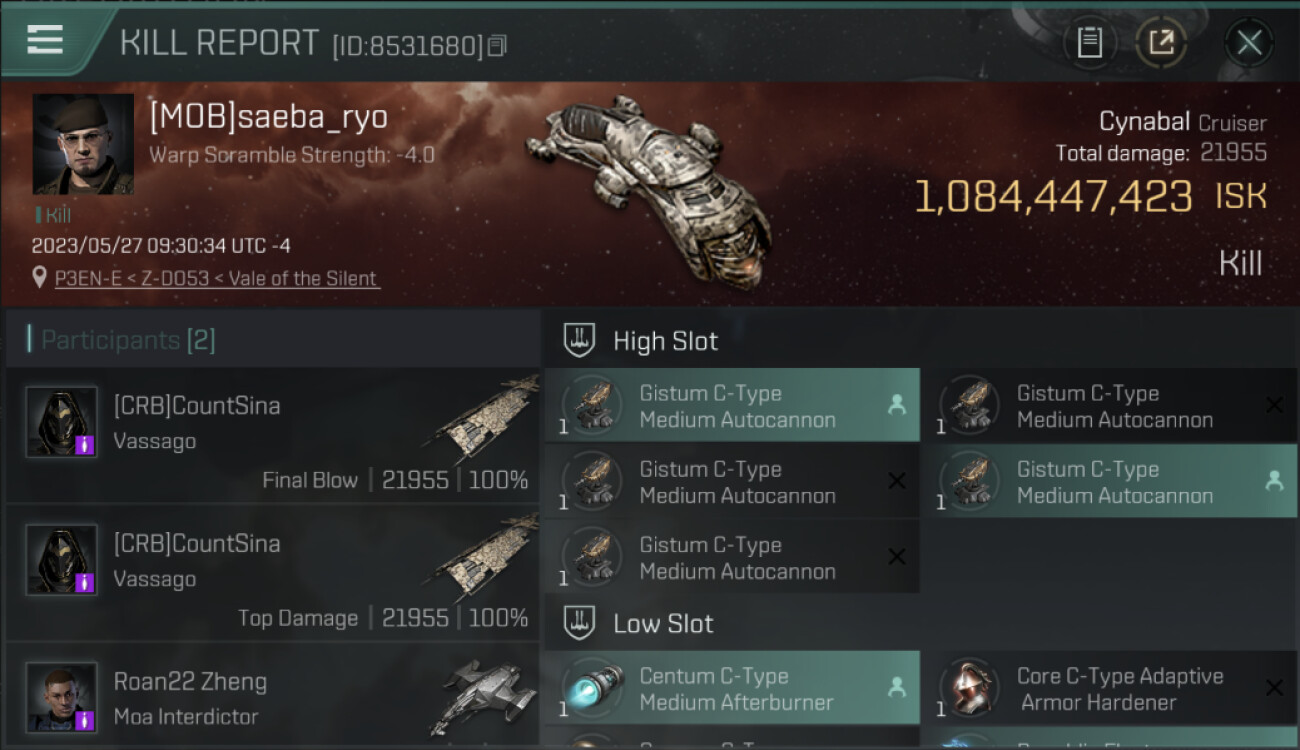Select Centum C-Type Medium Afterburner item
This screenshot has width=1300, height=750.
pos(731,688)
